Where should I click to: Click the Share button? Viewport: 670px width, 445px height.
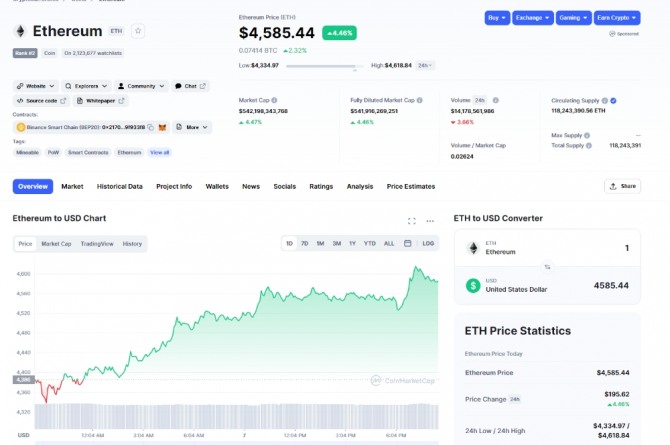tap(622, 186)
